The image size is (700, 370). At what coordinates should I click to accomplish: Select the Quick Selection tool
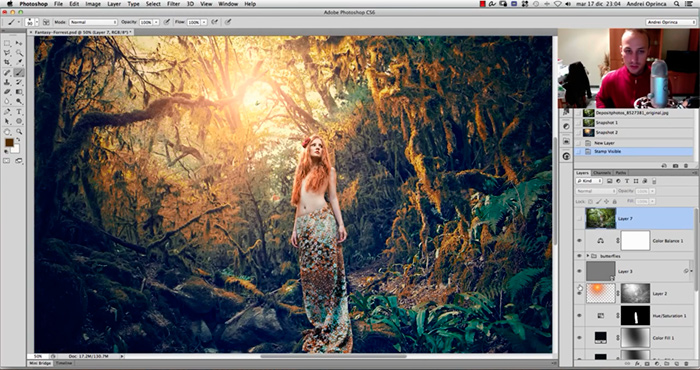click(x=19, y=53)
